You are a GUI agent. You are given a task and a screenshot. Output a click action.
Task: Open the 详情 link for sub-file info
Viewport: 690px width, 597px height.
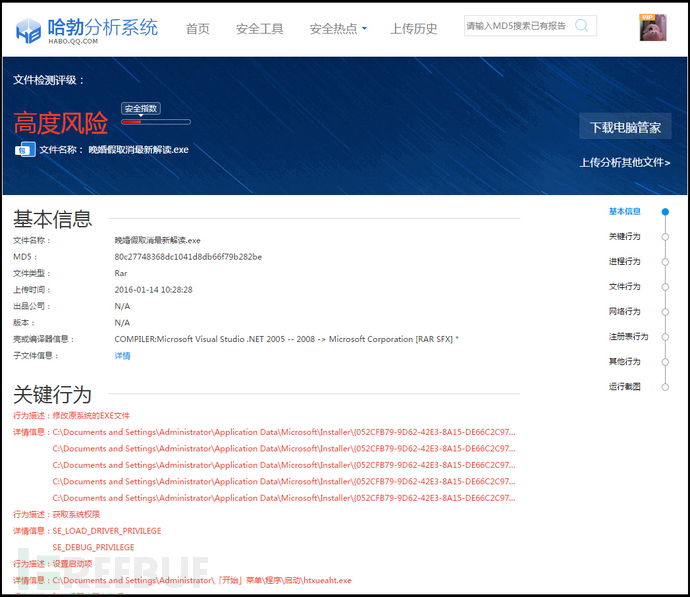point(122,356)
